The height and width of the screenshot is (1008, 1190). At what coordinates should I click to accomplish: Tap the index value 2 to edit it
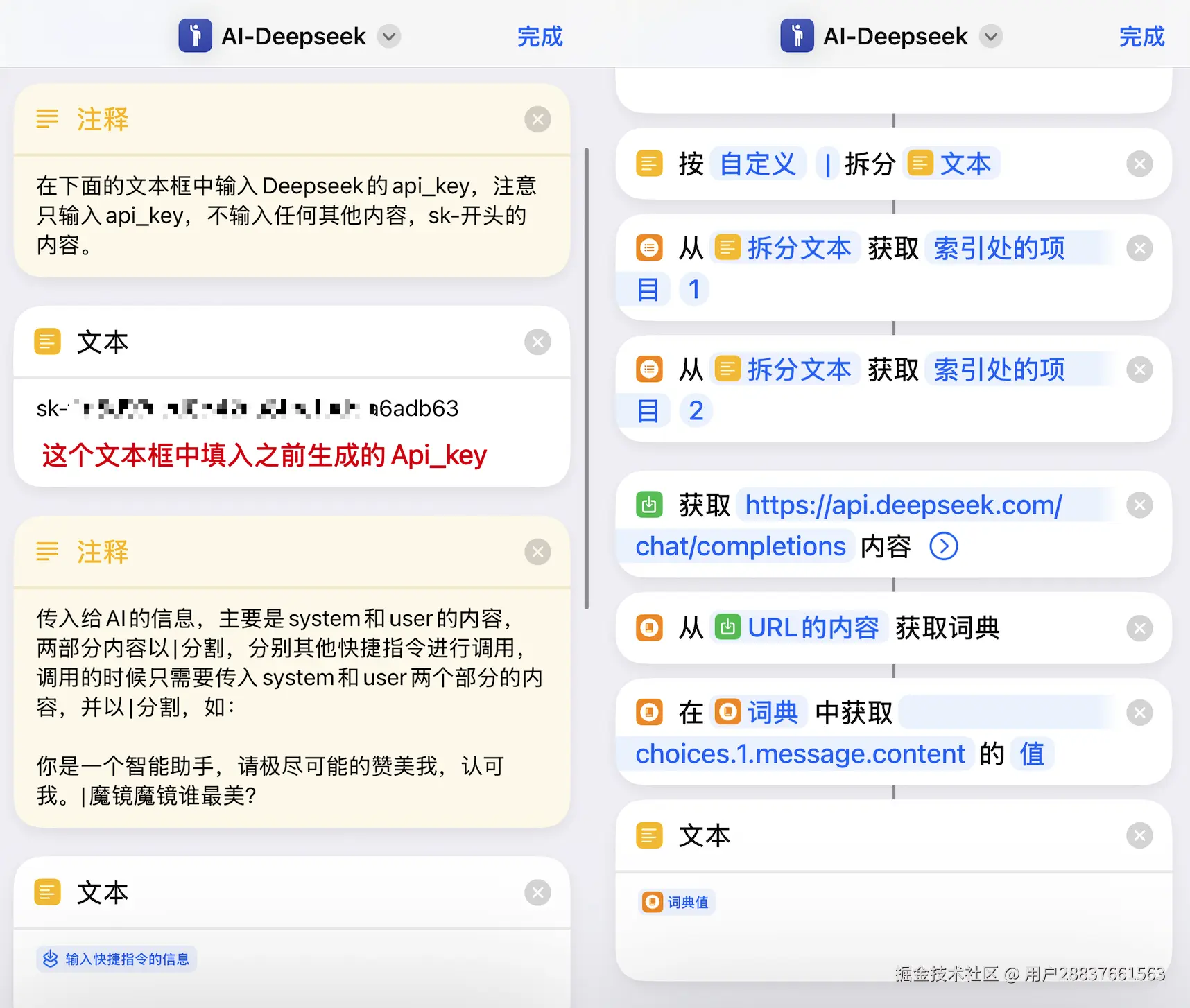coord(696,410)
